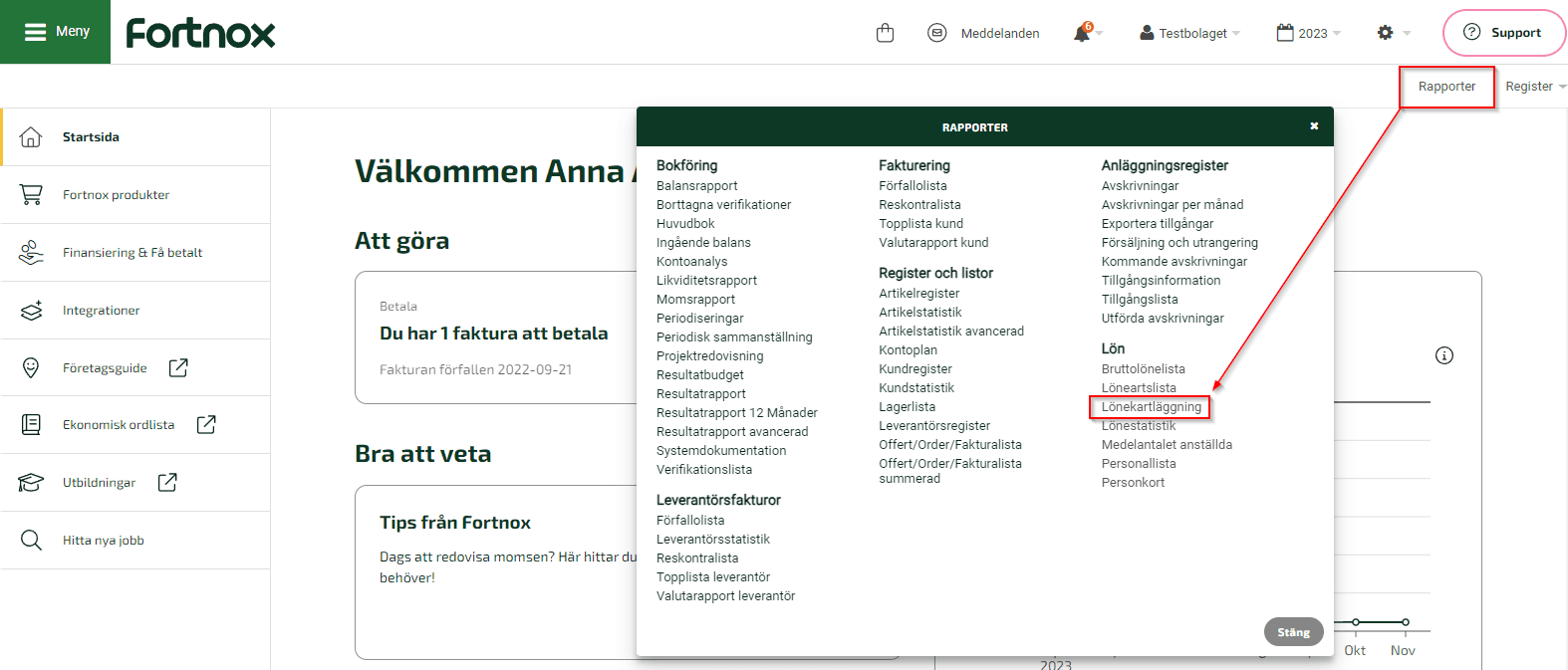
Task: Click the Ekonomisk ordlista book icon
Action: coord(31,424)
